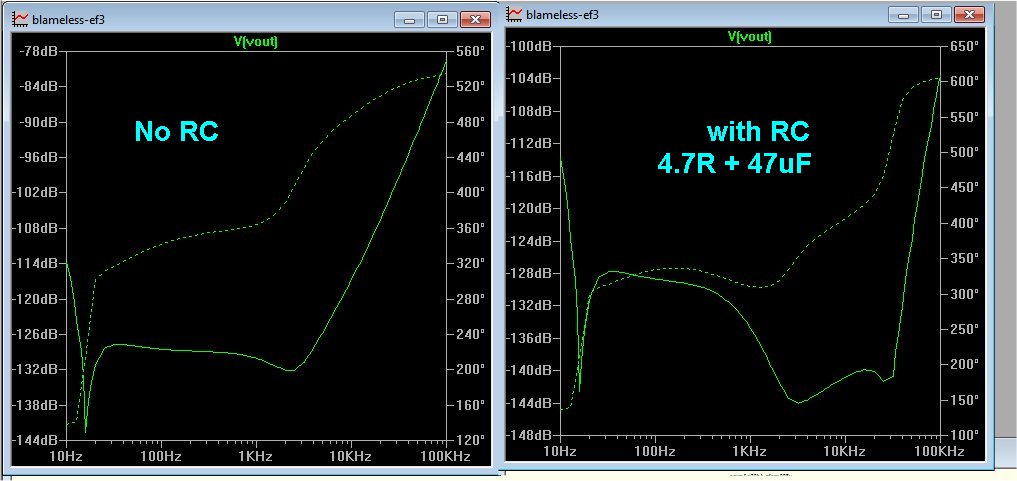Click the 100KHz frequency label in the with RC plot
This screenshot has width=1017, height=481.
(939, 450)
